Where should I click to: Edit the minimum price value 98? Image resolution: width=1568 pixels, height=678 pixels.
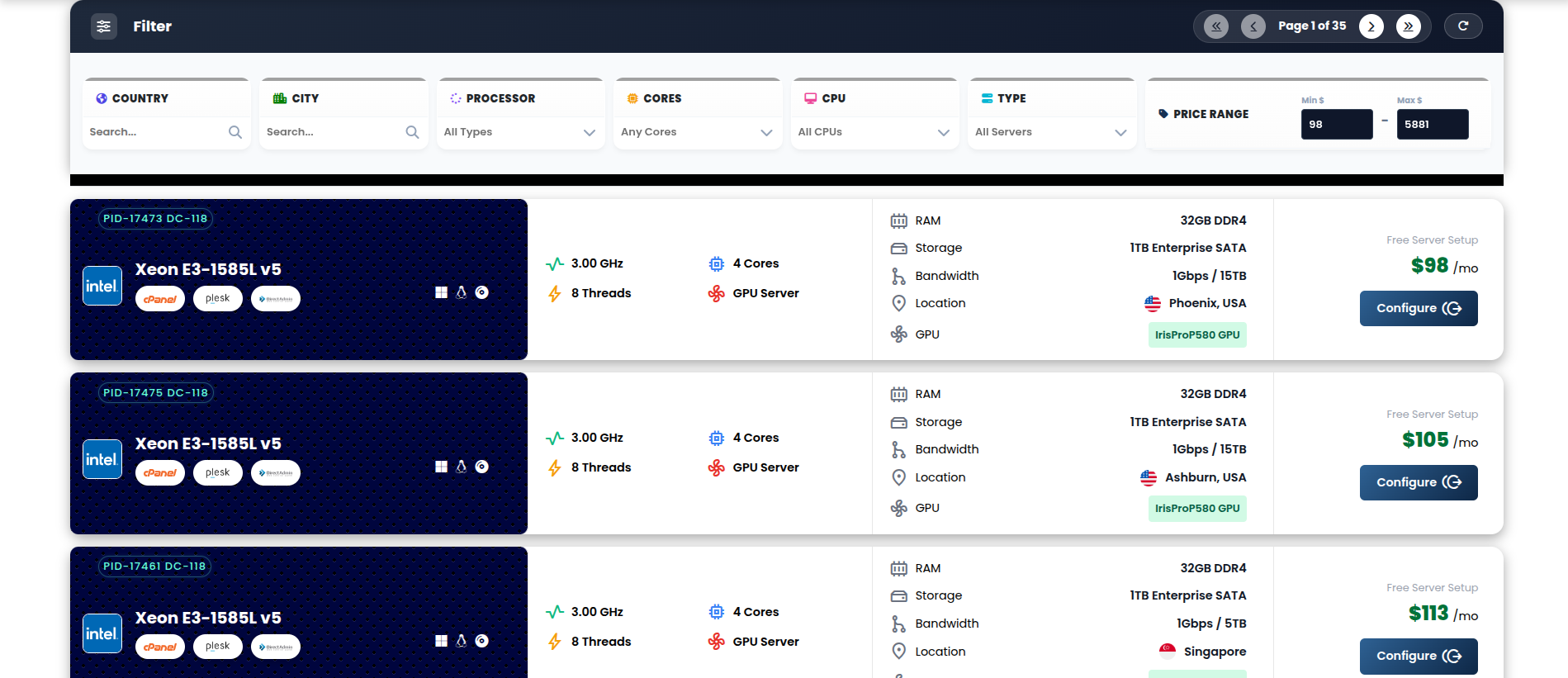click(1337, 125)
